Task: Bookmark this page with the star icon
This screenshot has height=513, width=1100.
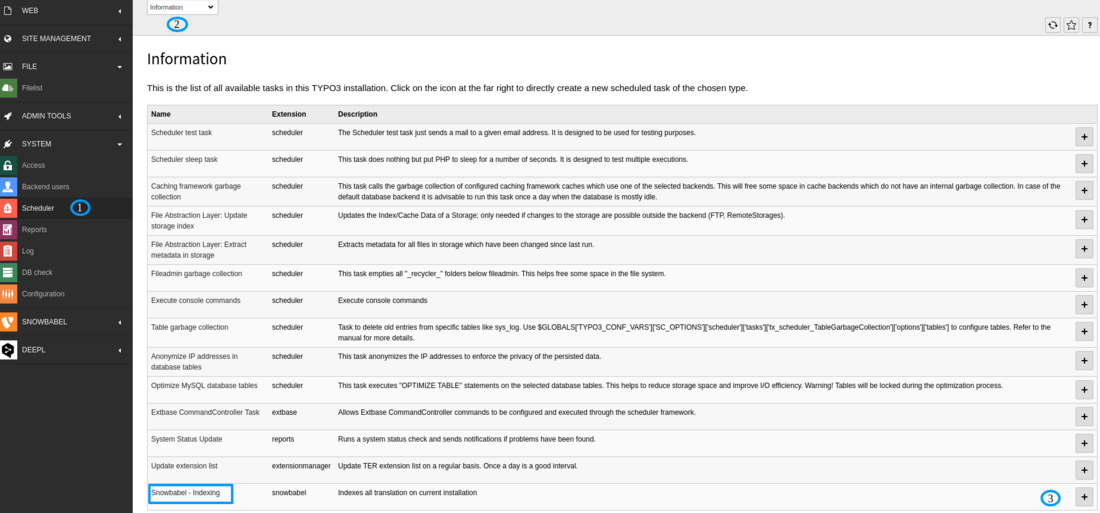Action: pos(1071,25)
